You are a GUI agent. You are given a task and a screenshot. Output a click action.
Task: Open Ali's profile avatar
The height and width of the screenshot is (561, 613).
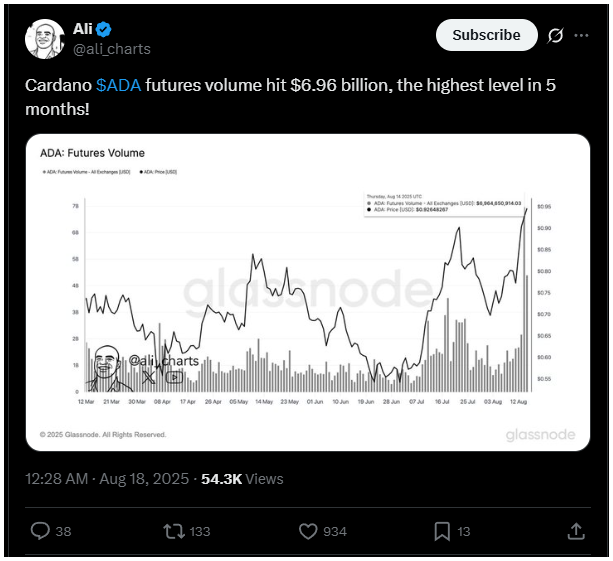click(x=45, y=39)
